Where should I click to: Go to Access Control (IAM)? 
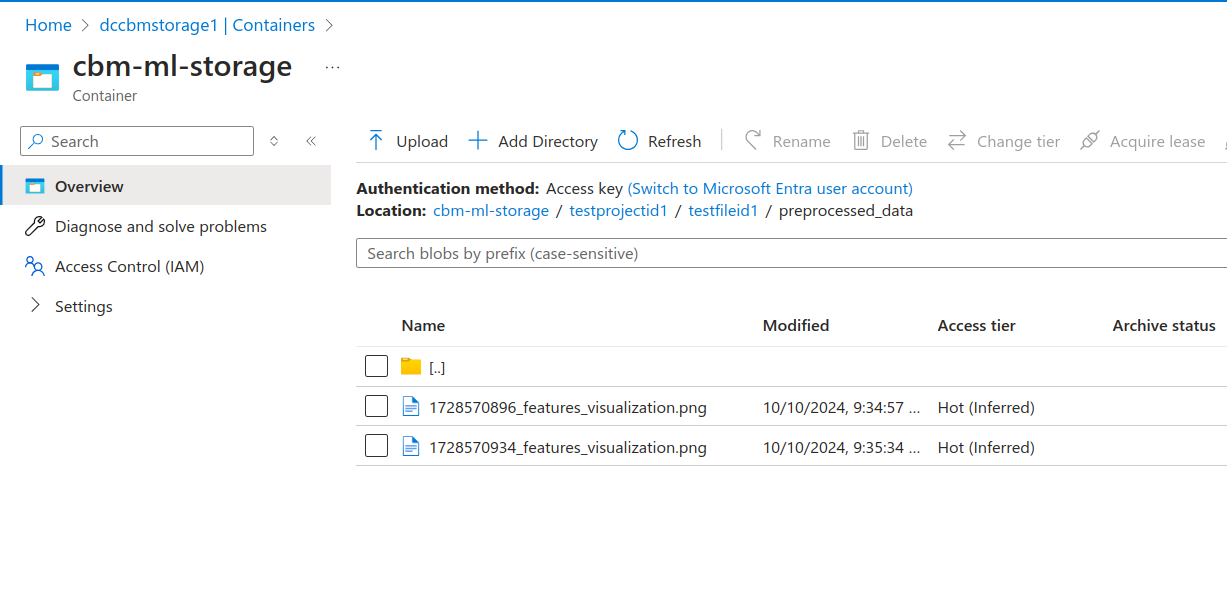click(129, 267)
